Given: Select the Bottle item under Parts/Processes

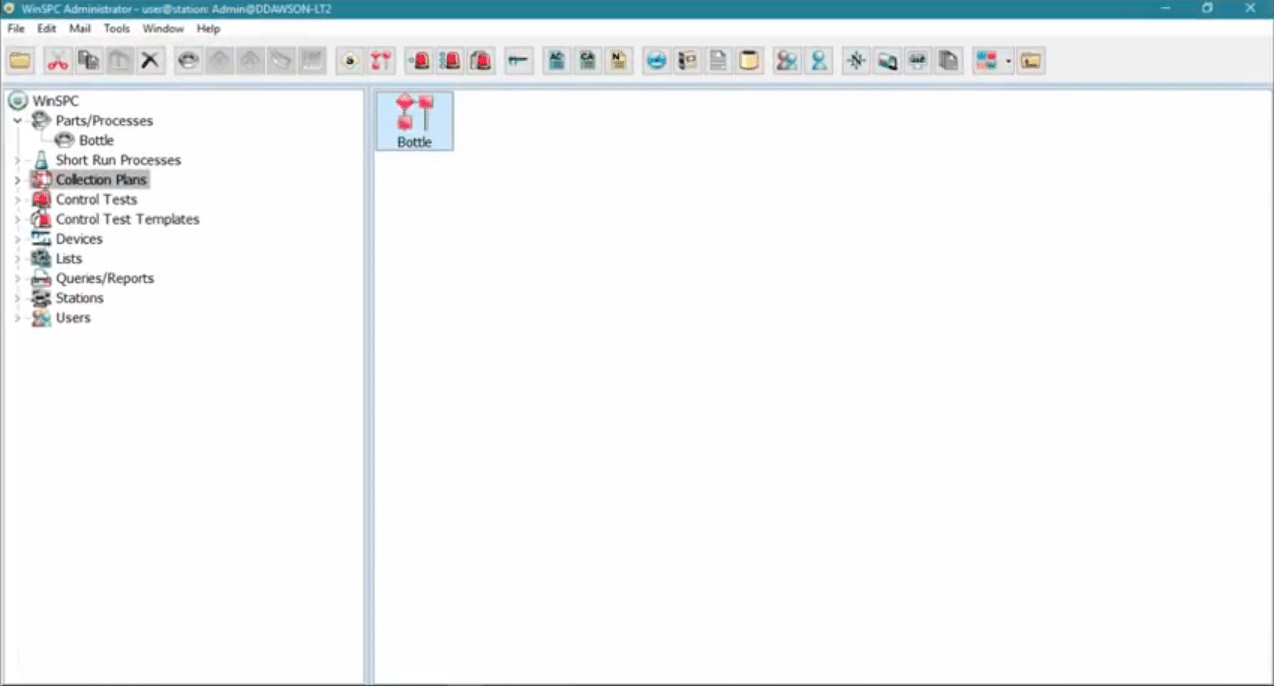Looking at the screenshot, I should [96, 140].
